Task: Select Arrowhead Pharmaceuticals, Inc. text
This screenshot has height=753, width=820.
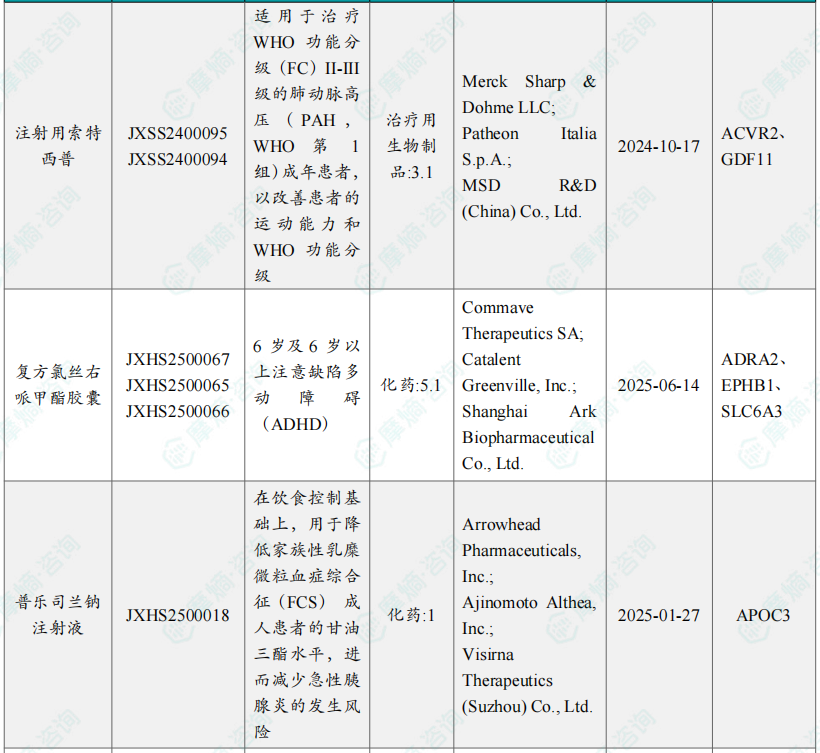Action: point(522,551)
